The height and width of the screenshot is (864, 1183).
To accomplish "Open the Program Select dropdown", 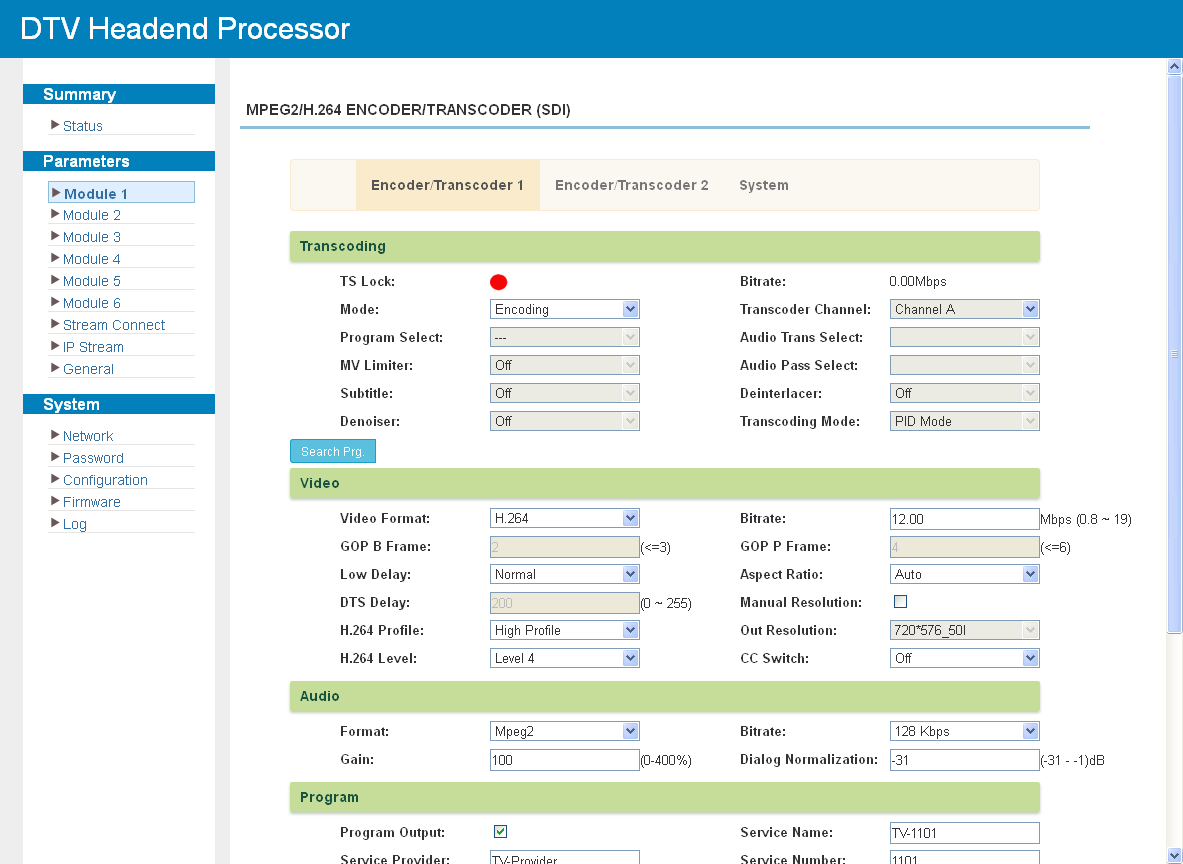I will [x=564, y=337].
